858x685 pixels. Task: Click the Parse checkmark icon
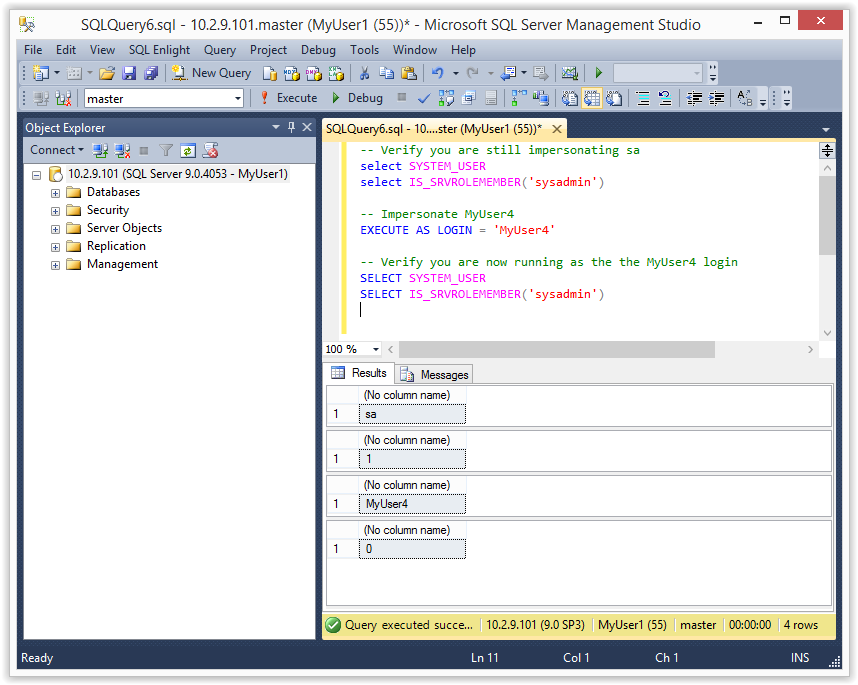(x=424, y=98)
